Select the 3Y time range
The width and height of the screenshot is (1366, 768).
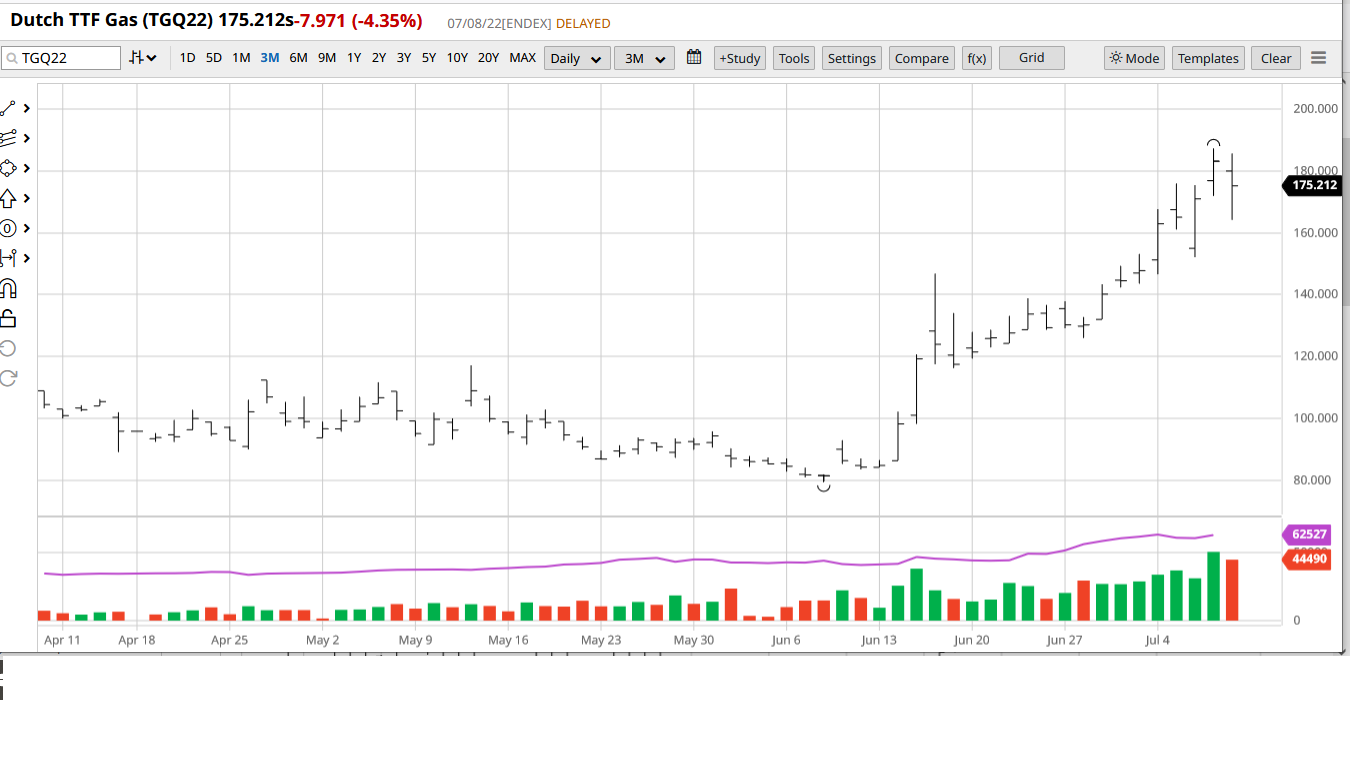[x=404, y=58]
